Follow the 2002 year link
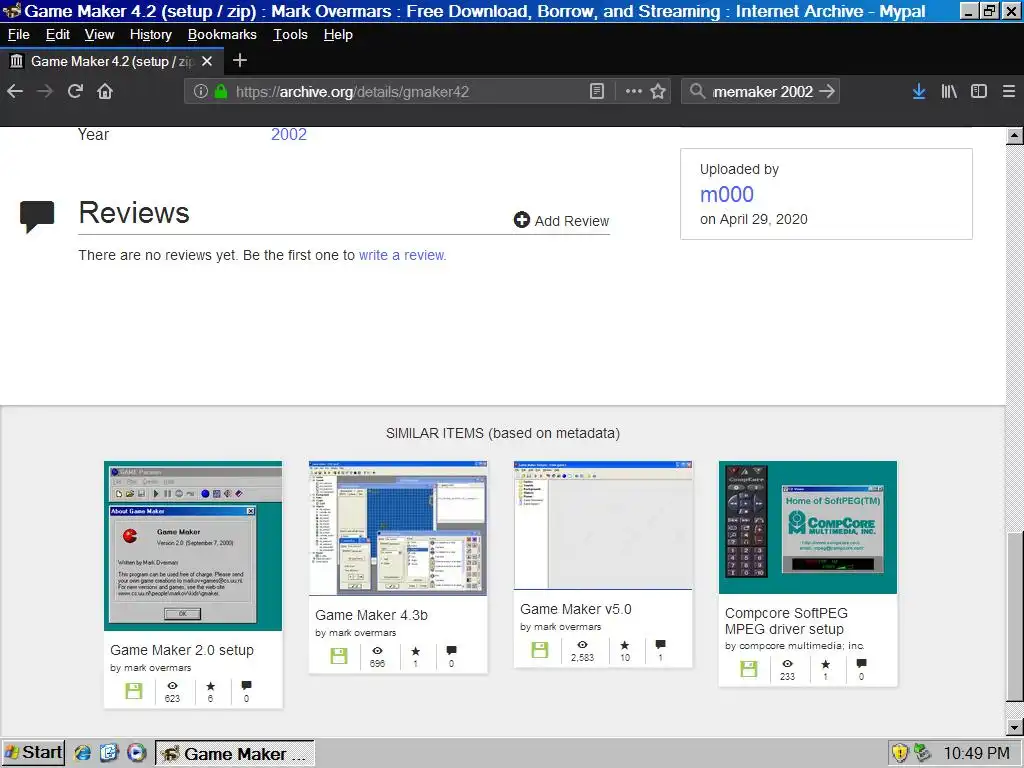 tap(289, 135)
